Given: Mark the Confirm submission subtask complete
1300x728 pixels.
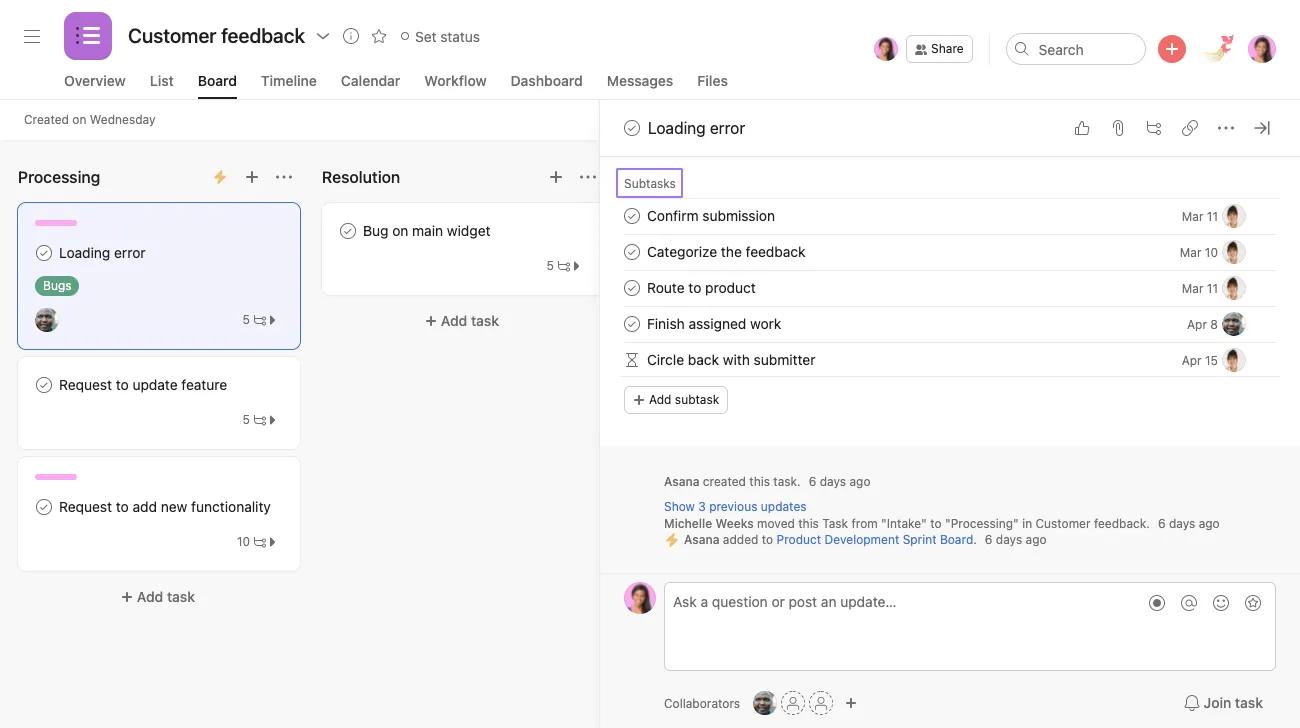Looking at the screenshot, I should [x=631, y=215].
